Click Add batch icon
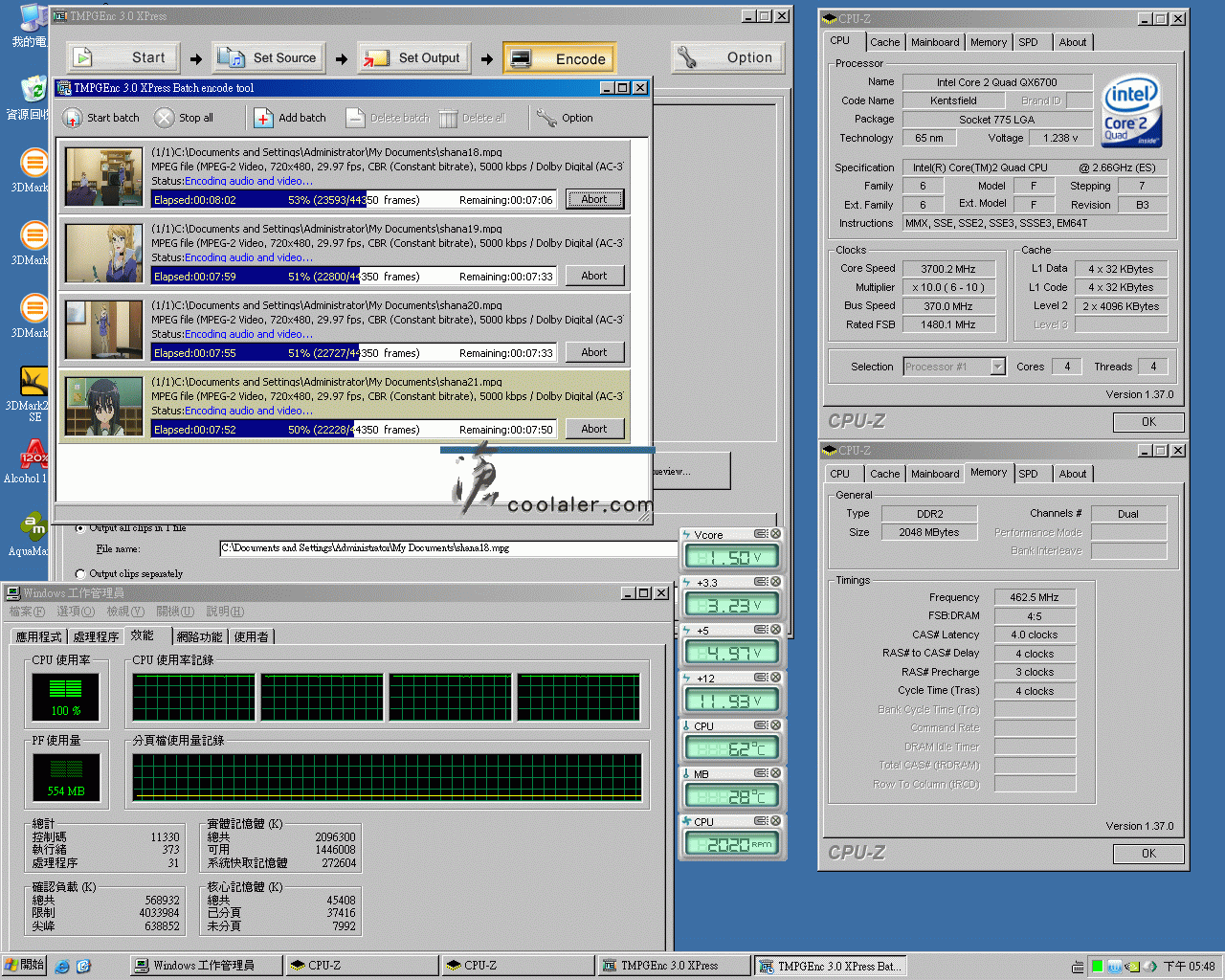This screenshot has width=1225, height=980. tap(263, 118)
